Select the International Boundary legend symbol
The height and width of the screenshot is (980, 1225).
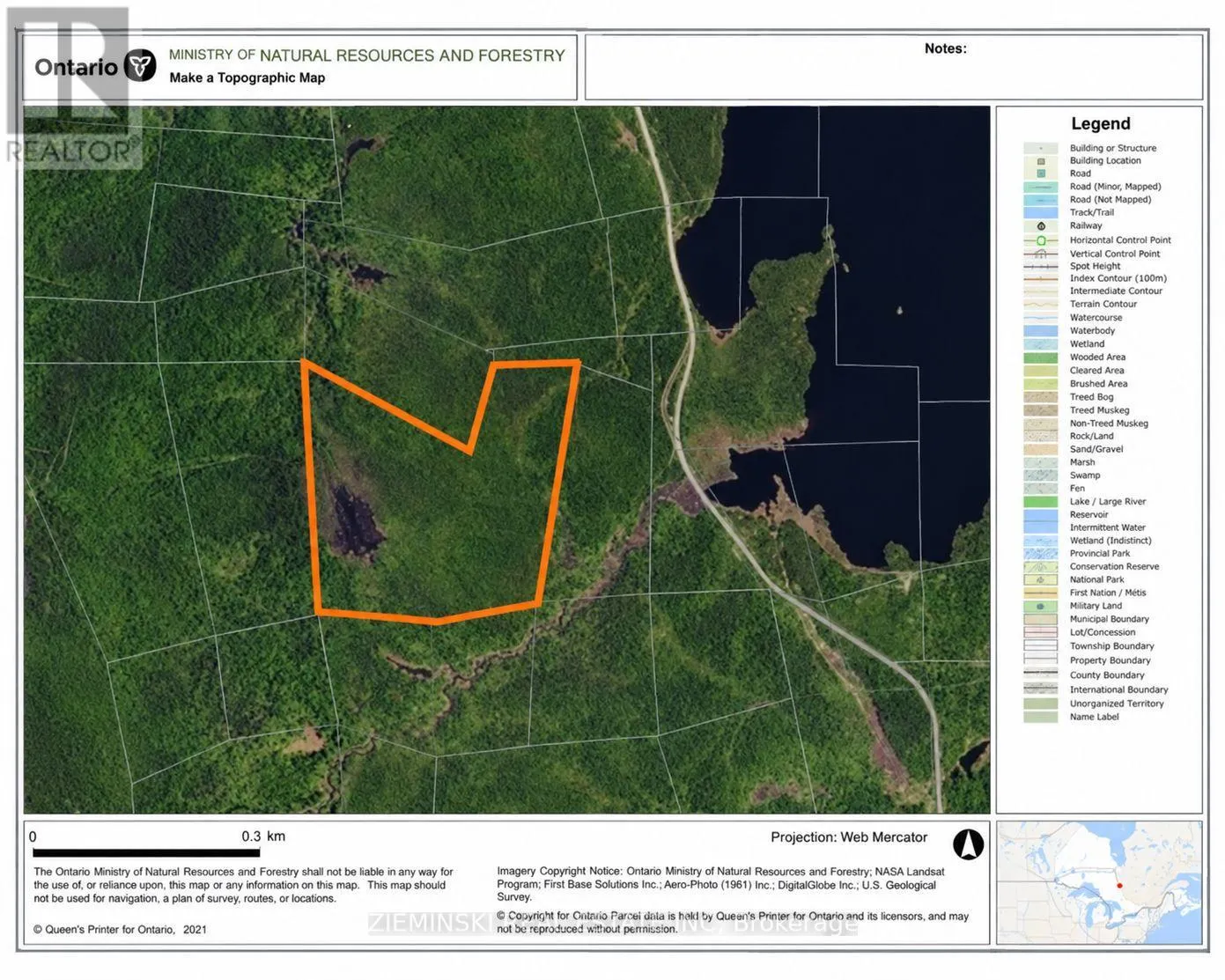click(1041, 689)
